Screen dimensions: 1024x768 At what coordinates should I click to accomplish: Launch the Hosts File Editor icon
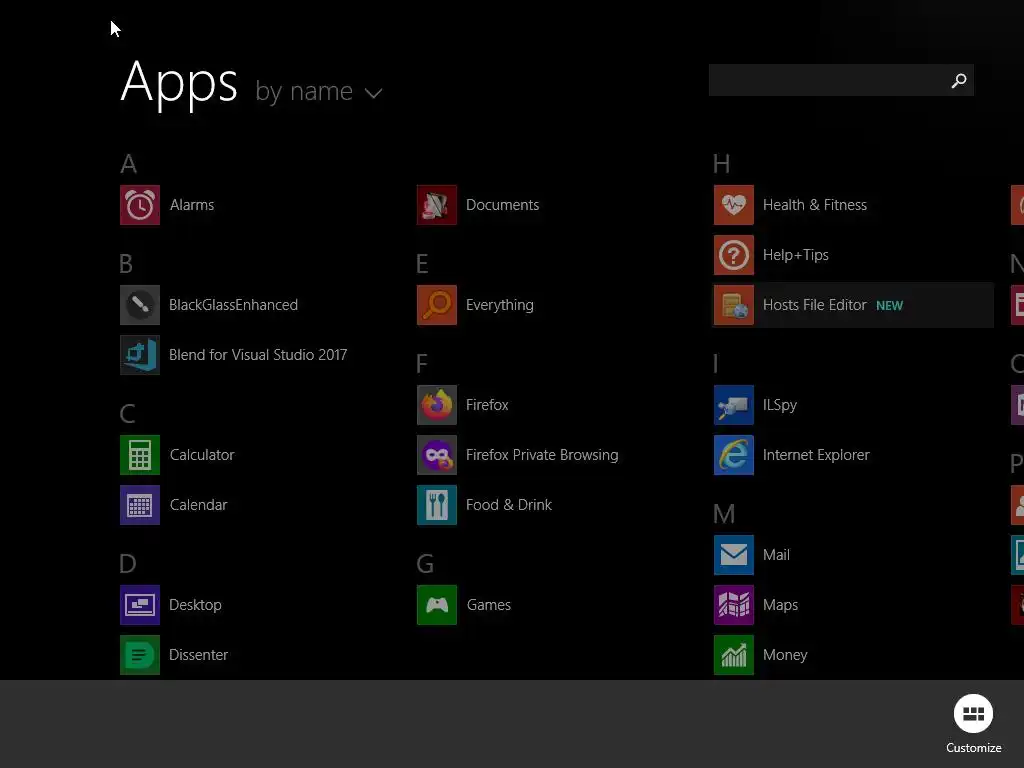coord(734,305)
